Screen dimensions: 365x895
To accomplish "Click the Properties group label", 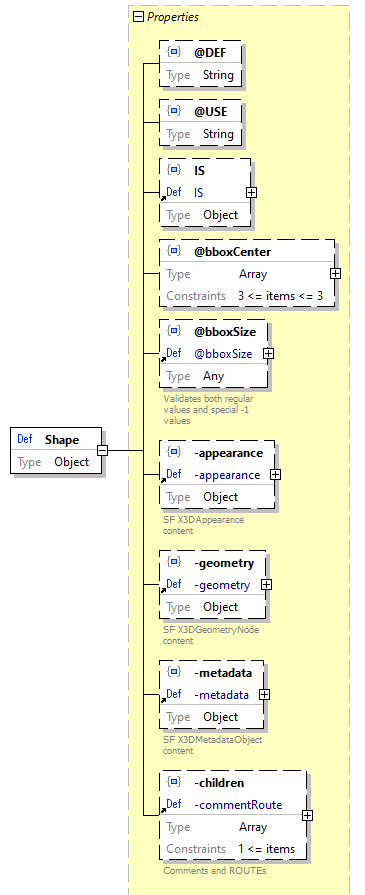I will 173,17.
